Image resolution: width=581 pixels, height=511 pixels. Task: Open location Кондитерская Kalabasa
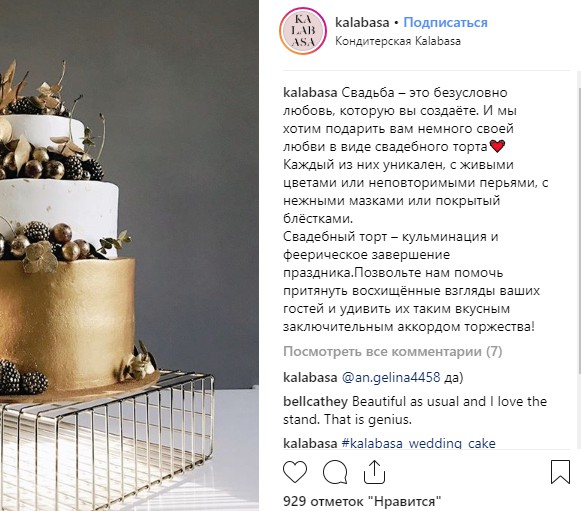point(398,41)
